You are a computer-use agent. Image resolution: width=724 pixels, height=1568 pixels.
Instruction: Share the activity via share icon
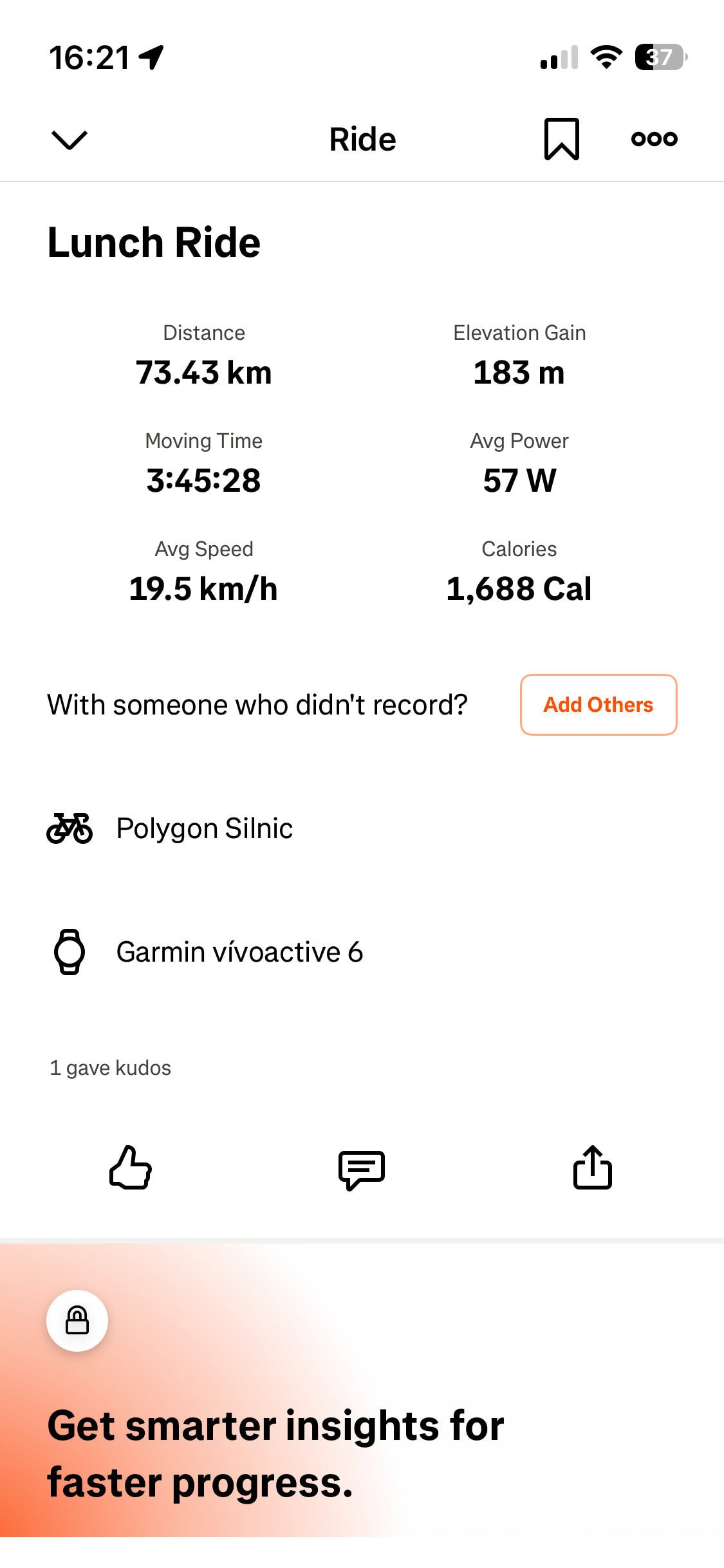pos(592,1168)
